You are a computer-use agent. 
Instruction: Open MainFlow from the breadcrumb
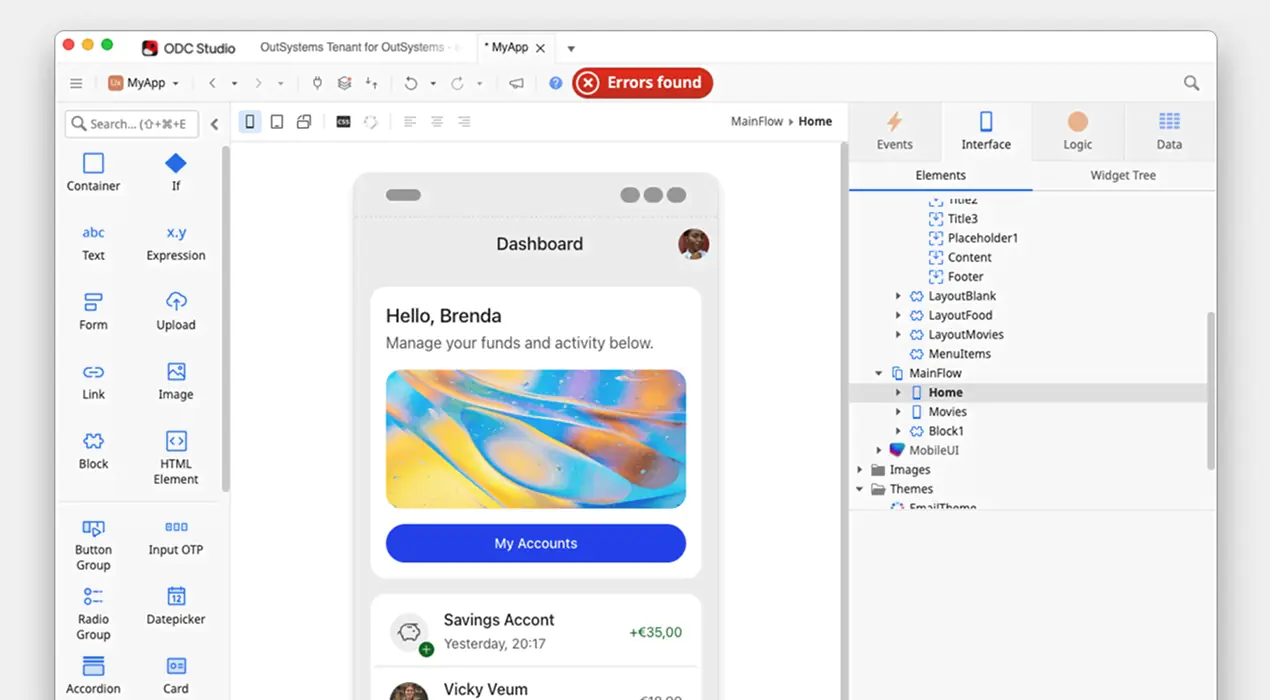[757, 120]
